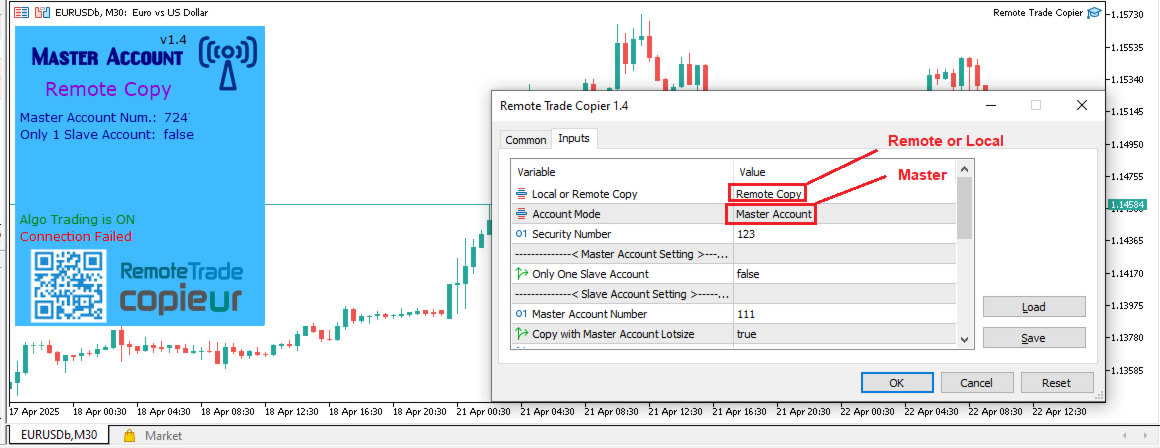
Task: Click the Copy with Master Account Lotsize icon
Action: coord(522,334)
